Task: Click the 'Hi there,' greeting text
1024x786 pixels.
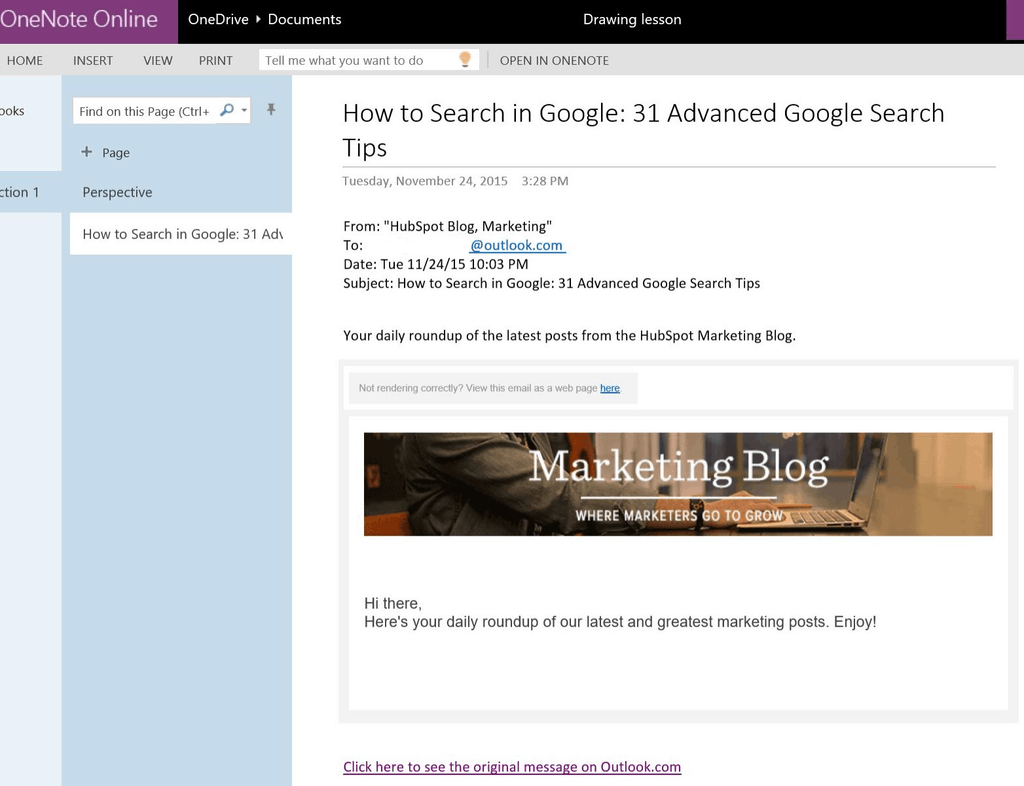Action: click(393, 603)
